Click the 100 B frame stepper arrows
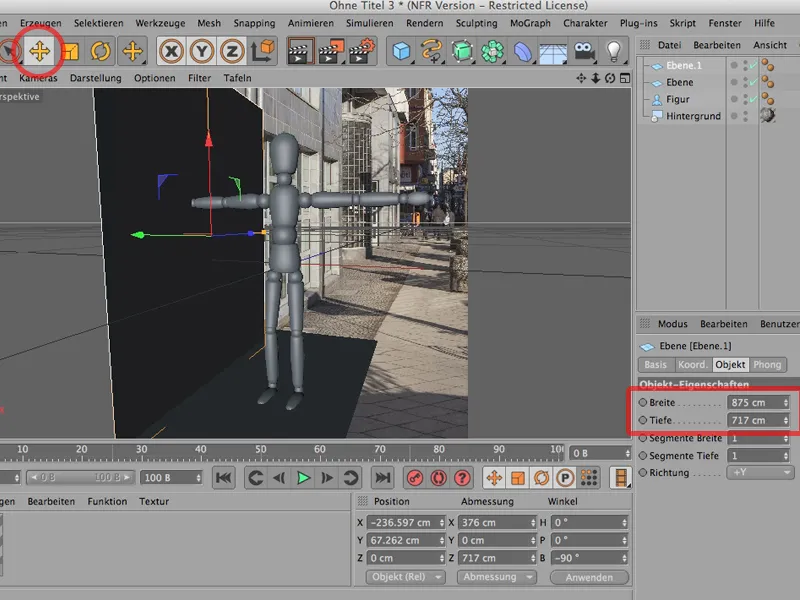This screenshot has height=600, width=800. (198, 478)
